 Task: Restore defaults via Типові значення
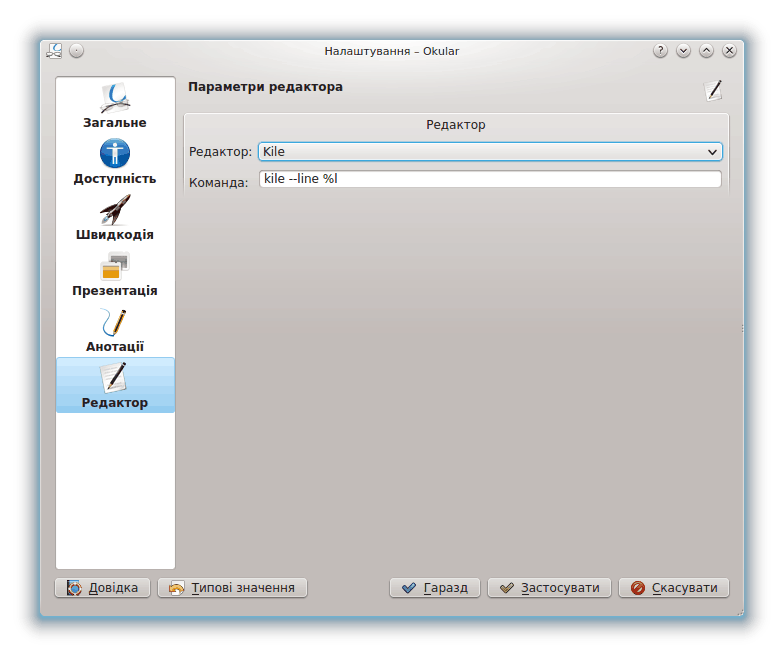tap(232, 588)
